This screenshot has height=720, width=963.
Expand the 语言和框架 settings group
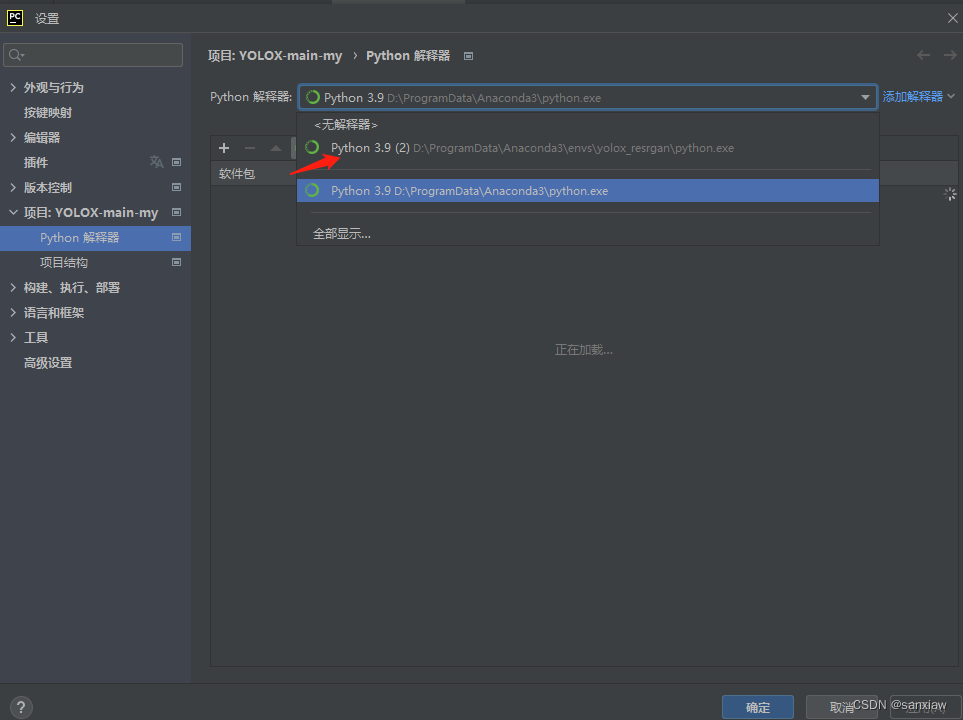point(13,313)
